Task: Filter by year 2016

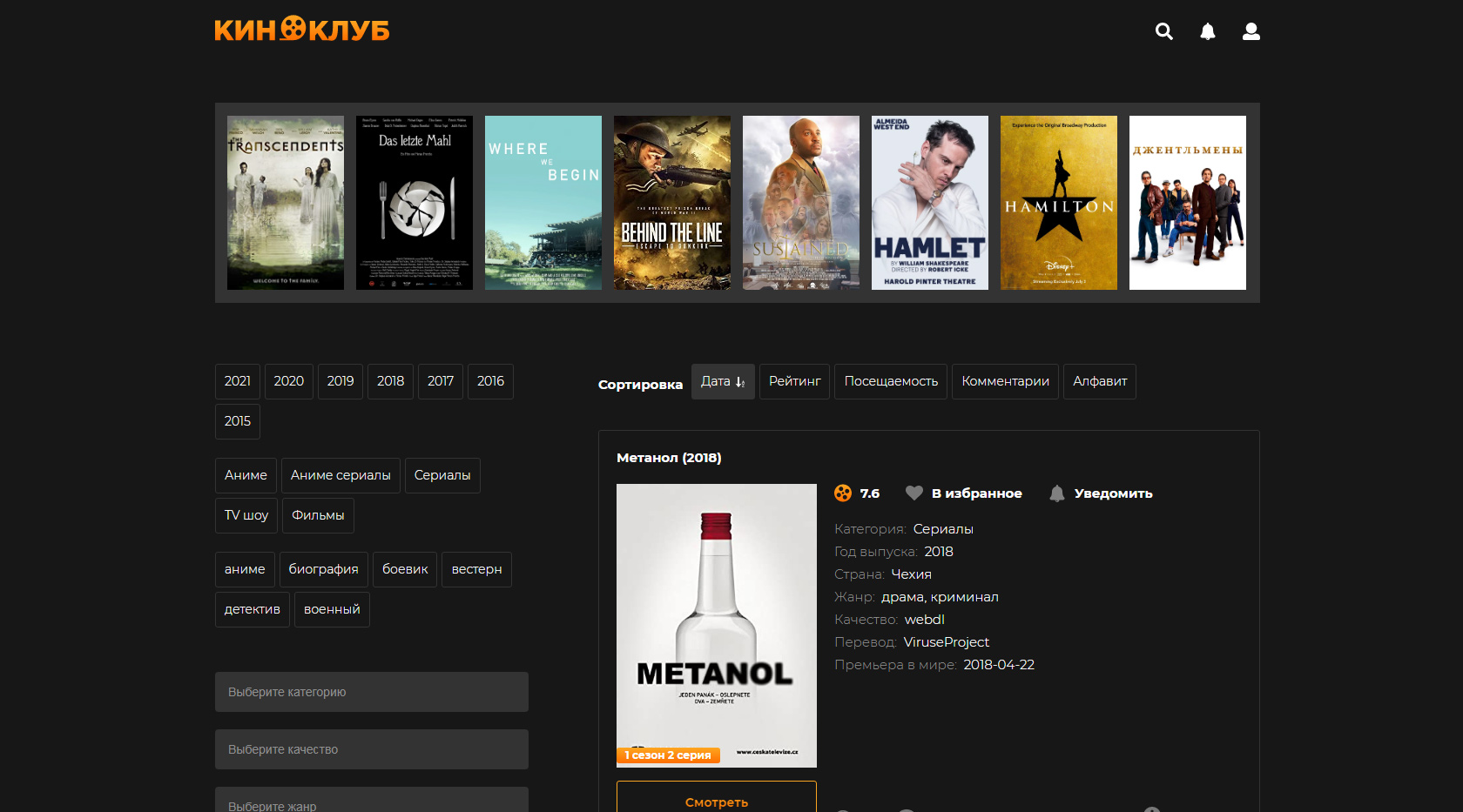Action: (491, 381)
